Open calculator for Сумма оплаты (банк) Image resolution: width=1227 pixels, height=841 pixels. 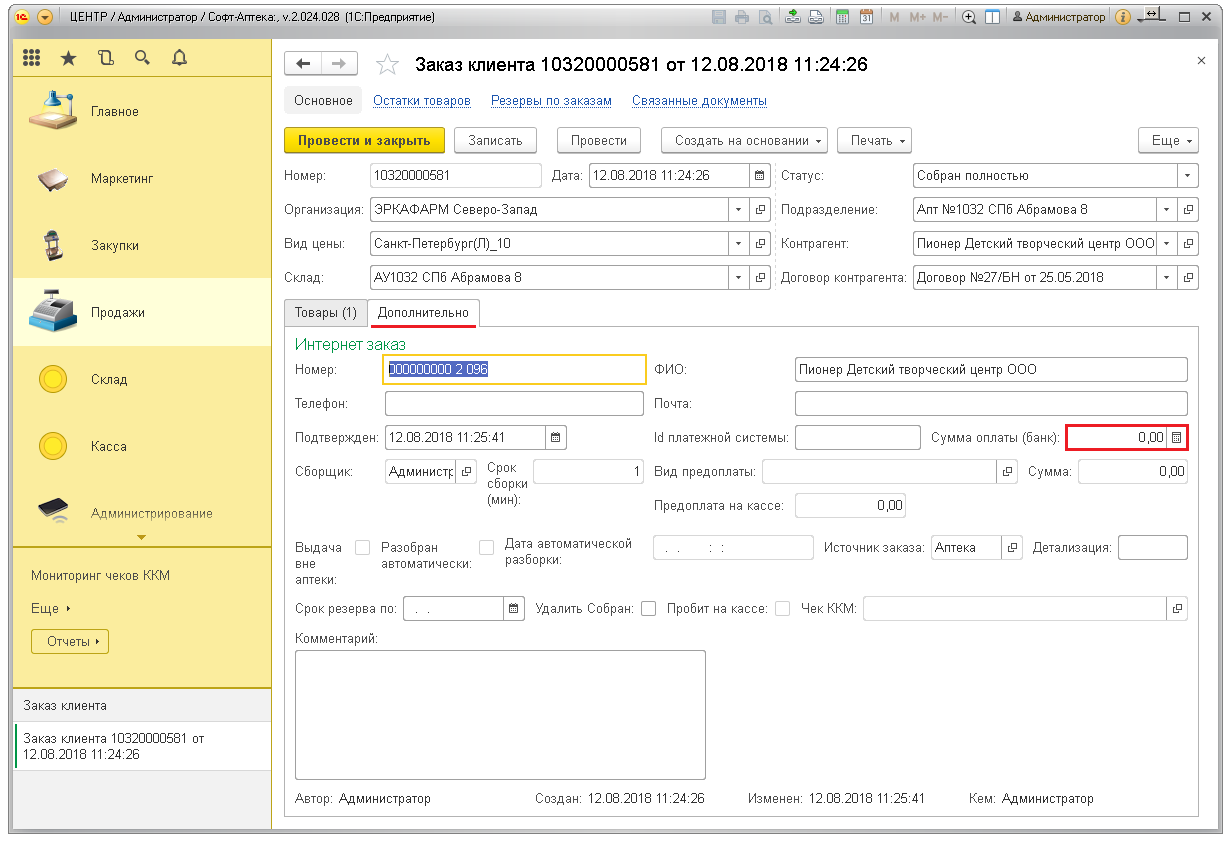pos(1177,437)
